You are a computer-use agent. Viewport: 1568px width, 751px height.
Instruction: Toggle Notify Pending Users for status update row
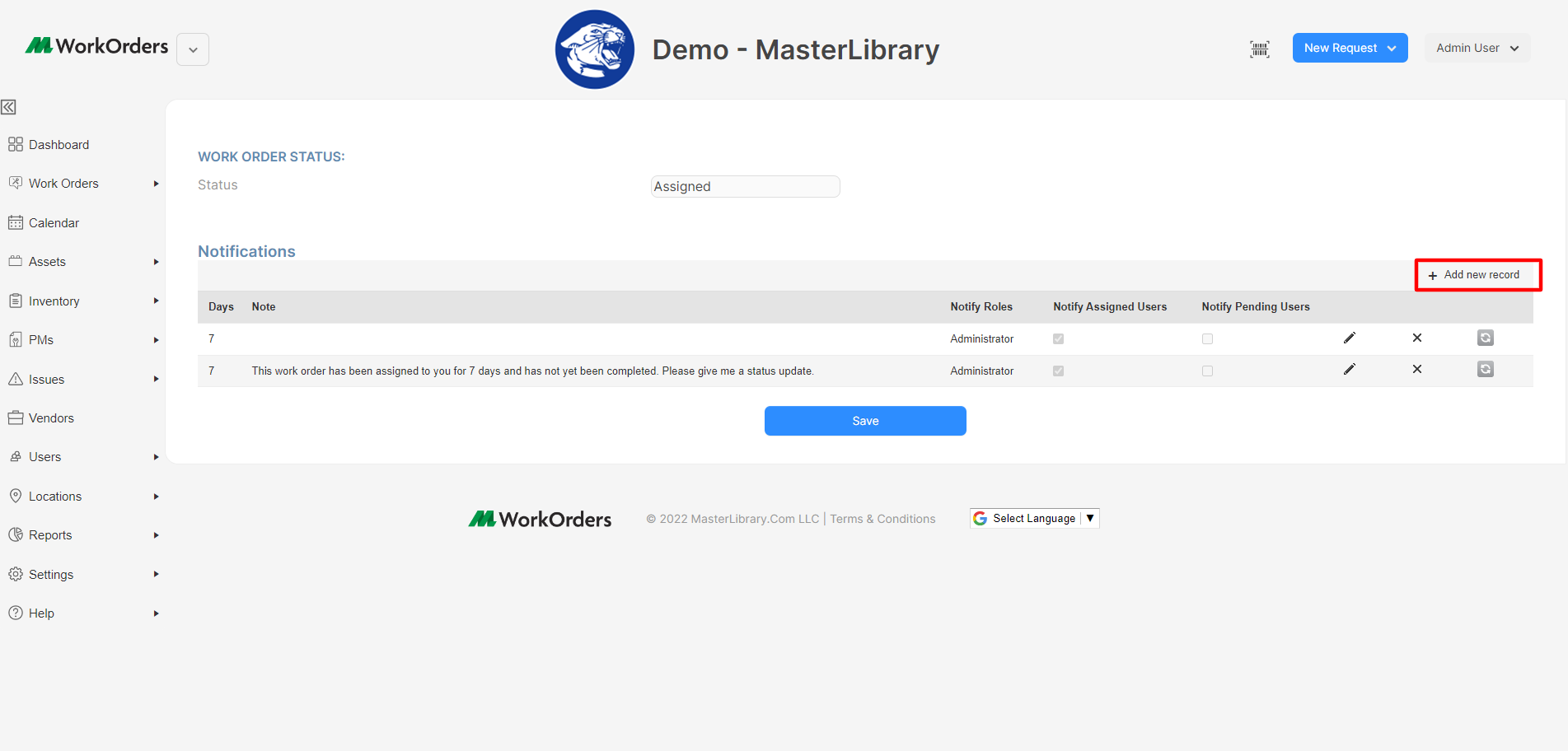1207,371
